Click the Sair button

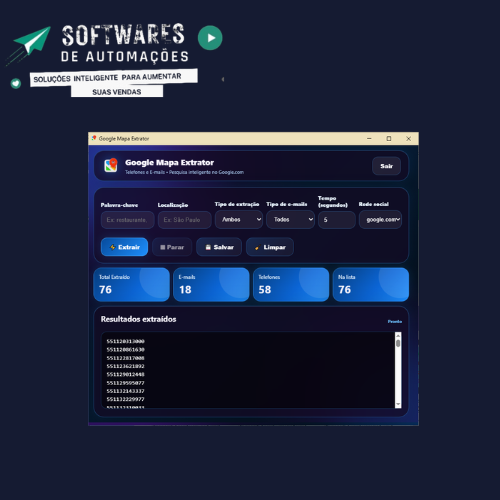(x=386, y=166)
